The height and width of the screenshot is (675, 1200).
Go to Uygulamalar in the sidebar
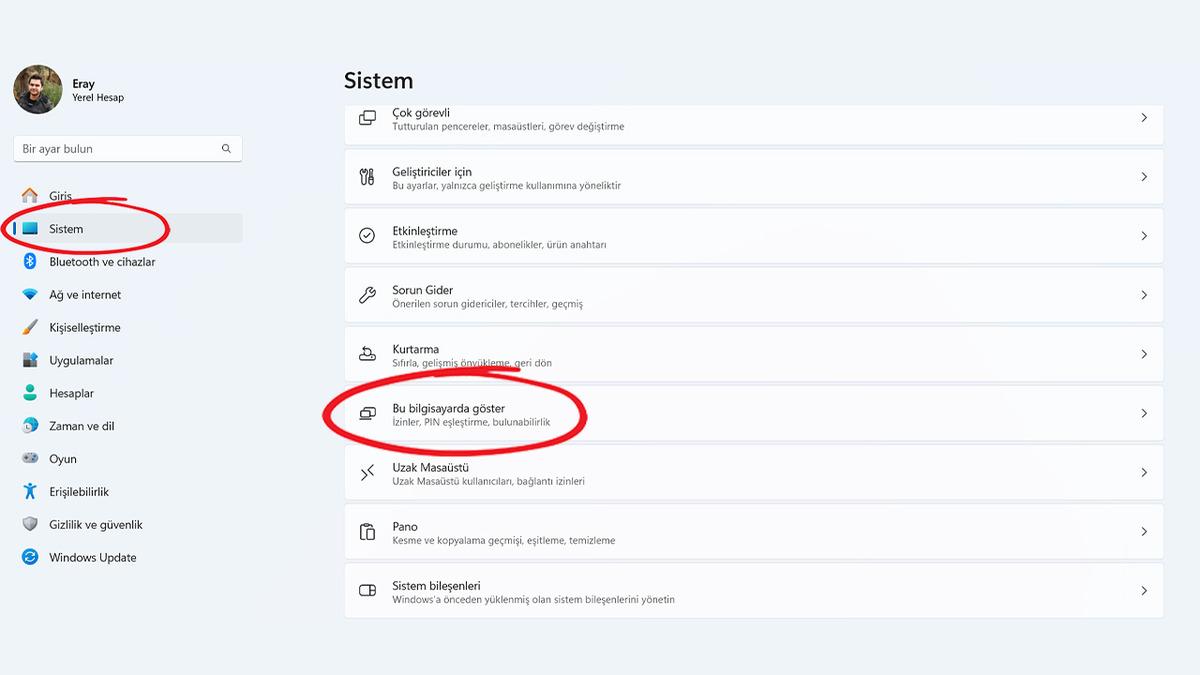click(81, 361)
